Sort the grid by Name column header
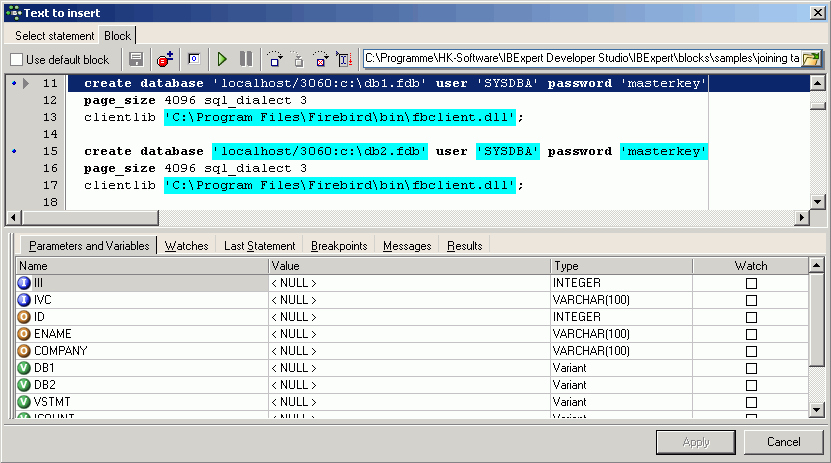Image resolution: width=831 pixels, height=463 pixels. (142, 266)
